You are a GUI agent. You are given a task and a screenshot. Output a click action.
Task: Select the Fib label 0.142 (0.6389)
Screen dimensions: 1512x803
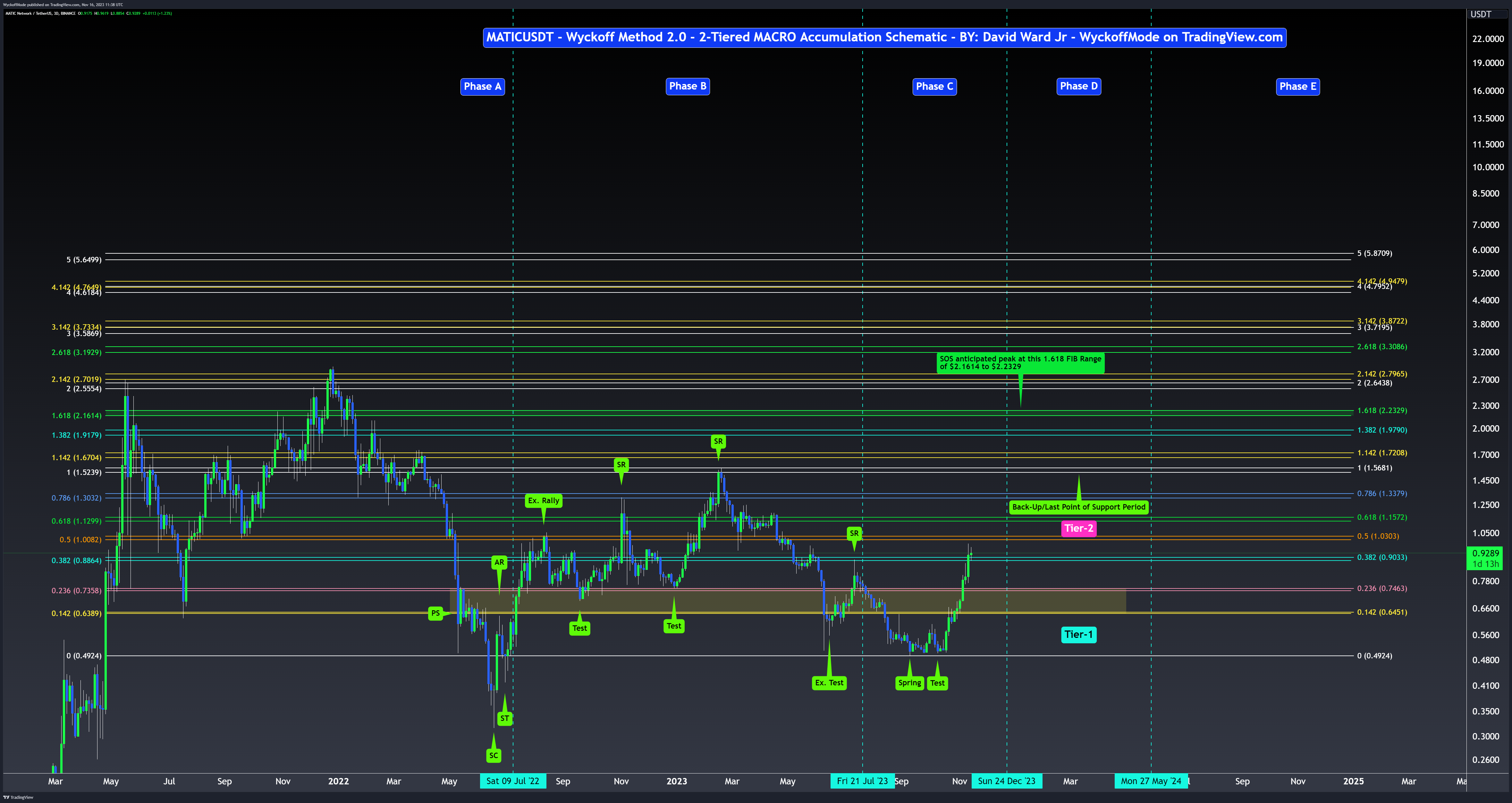click(76, 613)
